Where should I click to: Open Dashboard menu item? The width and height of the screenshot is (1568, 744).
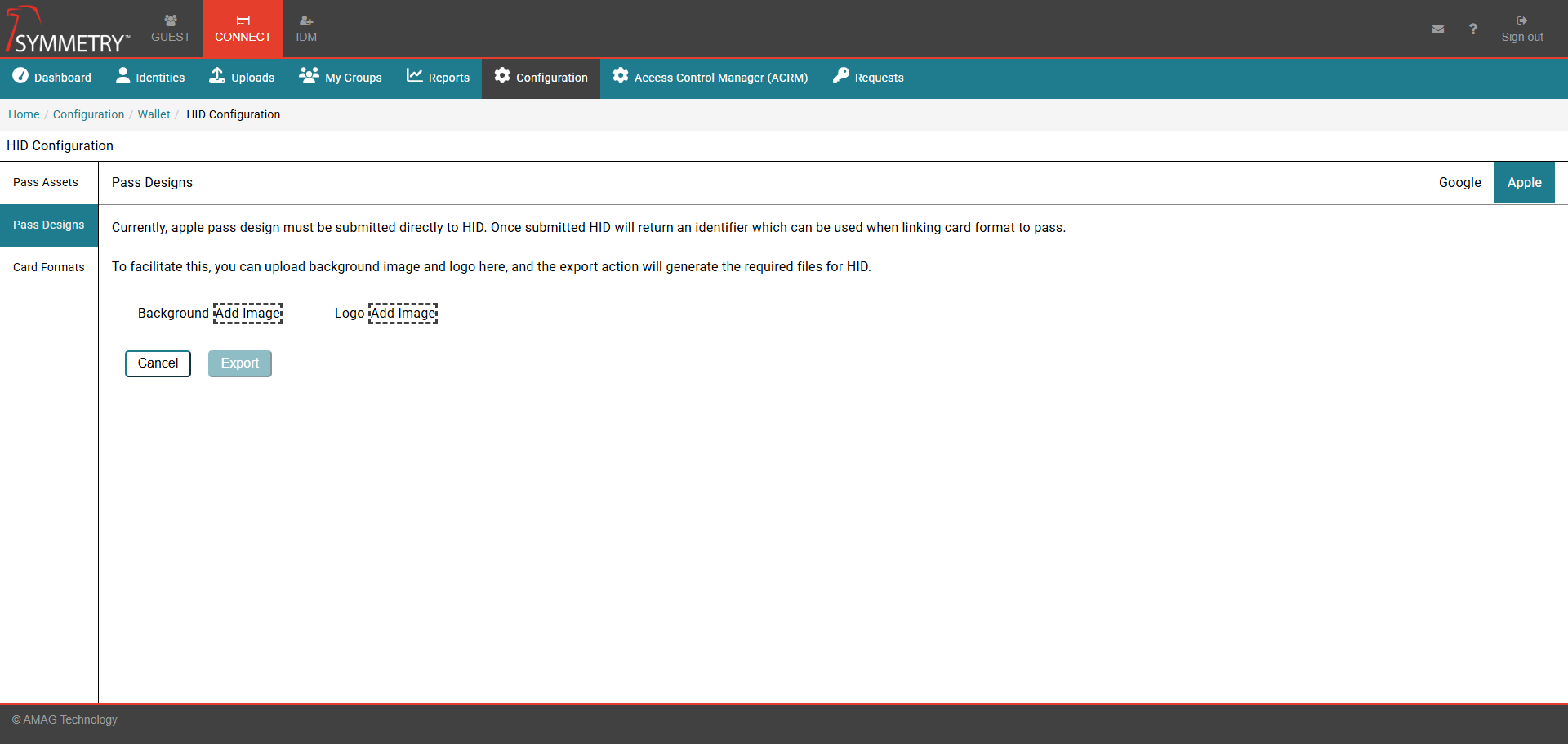(x=52, y=78)
